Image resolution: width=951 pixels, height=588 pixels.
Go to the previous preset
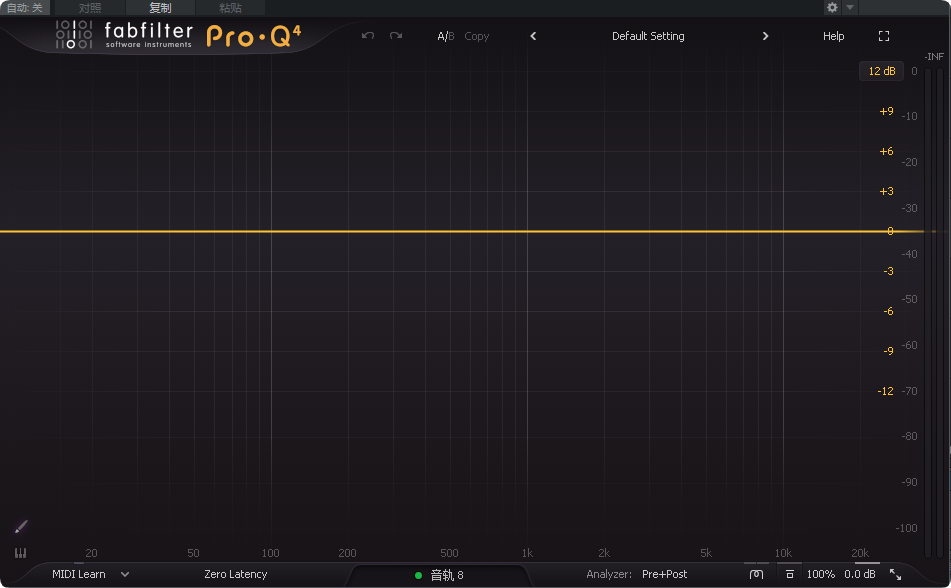533,36
